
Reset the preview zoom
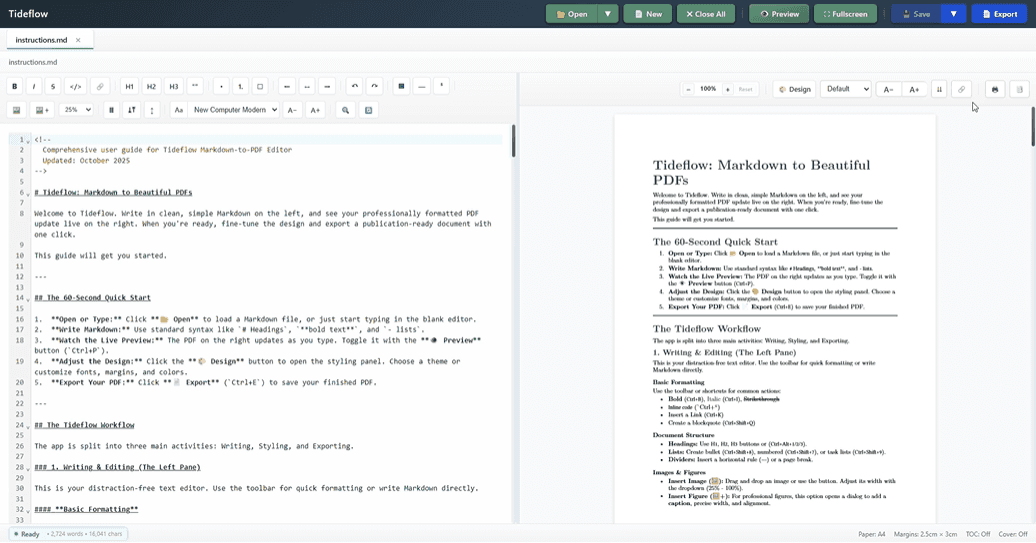pos(745,89)
